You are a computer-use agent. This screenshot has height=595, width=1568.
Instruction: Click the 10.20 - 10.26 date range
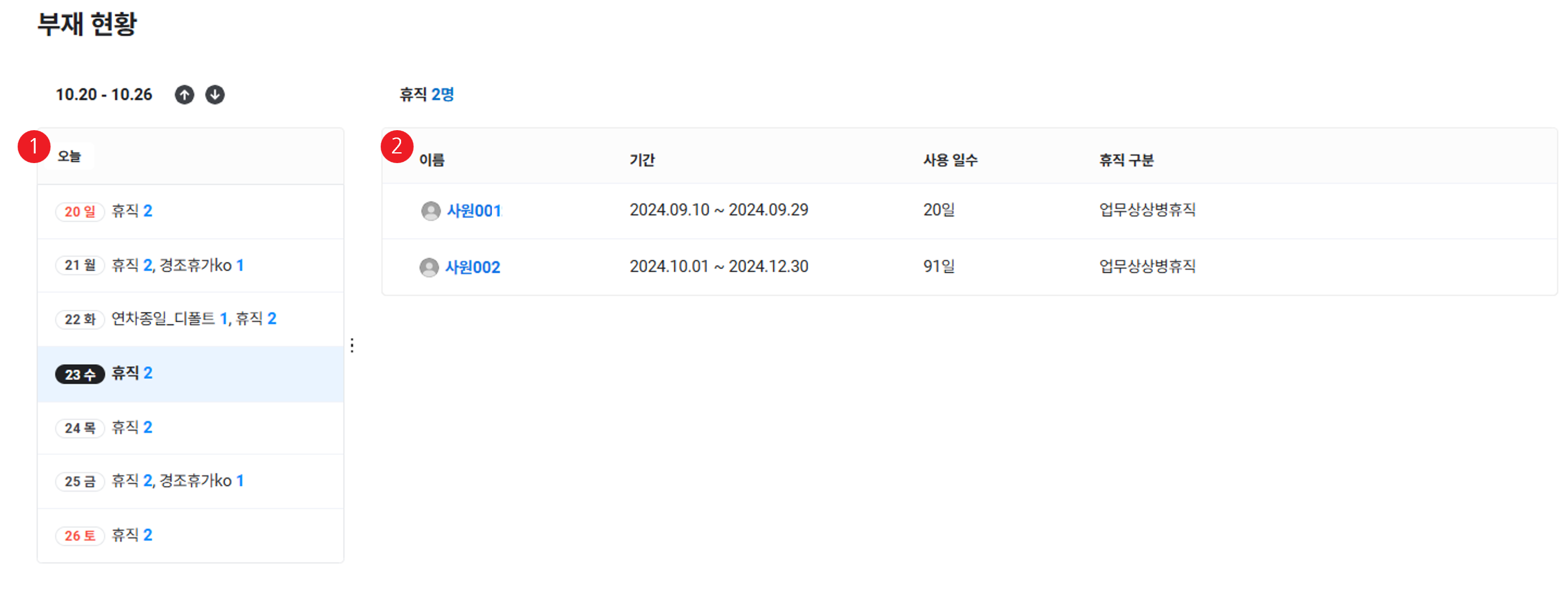(x=104, y=95)
